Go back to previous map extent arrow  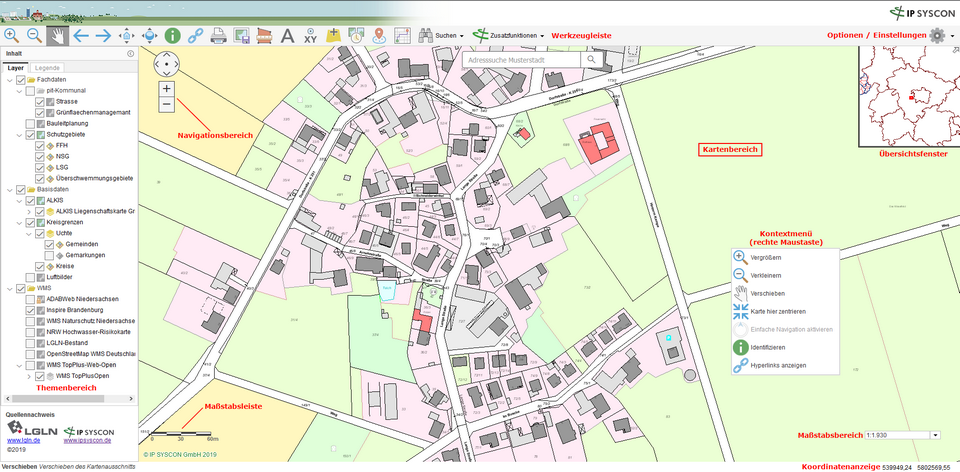coord(81,35)
